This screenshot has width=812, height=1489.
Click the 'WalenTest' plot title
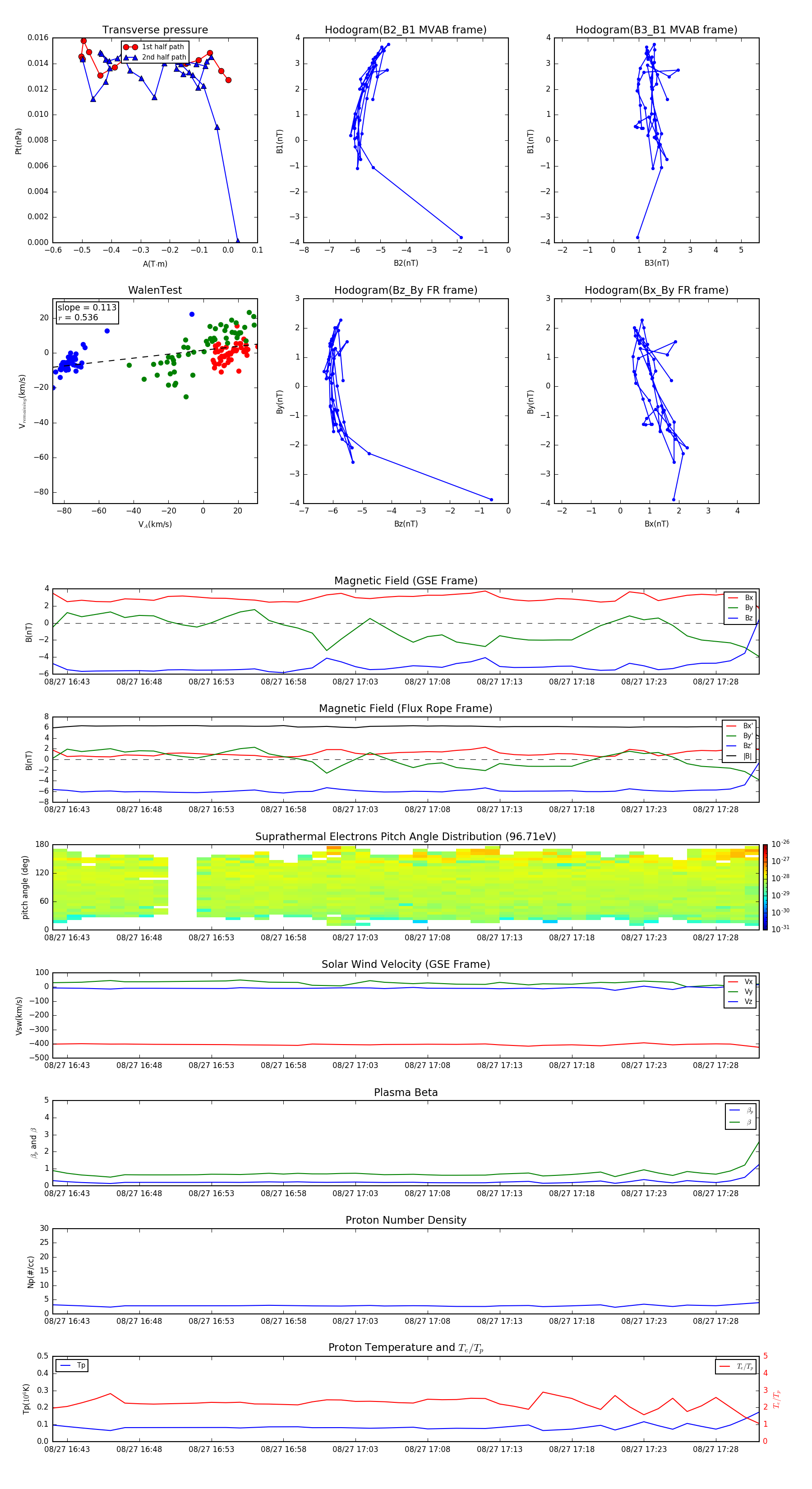click(x=155, y=290)
